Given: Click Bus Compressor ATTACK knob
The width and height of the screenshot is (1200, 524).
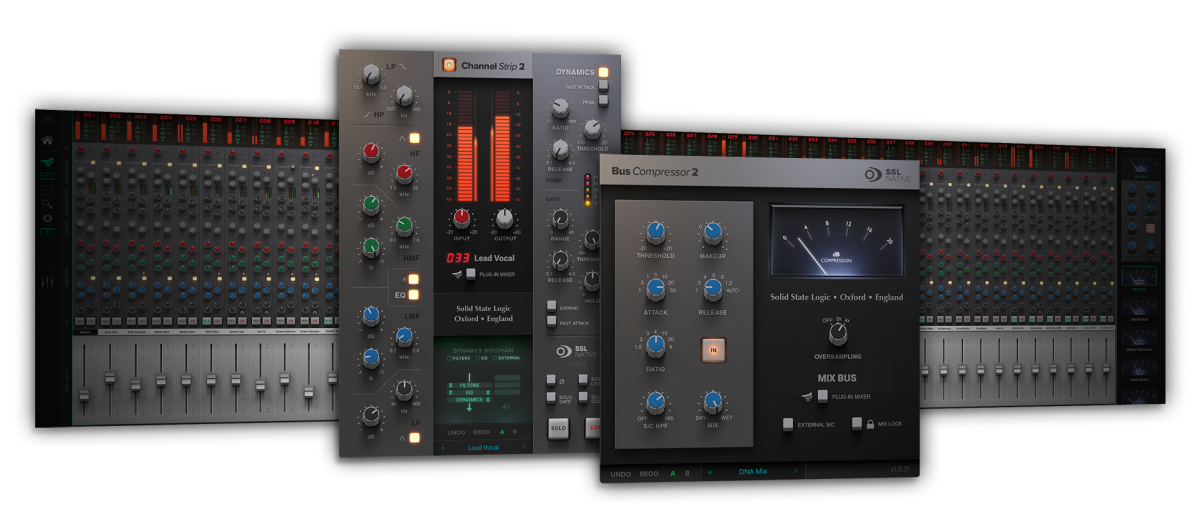Looking at the screenshot, I should [655, 290].
